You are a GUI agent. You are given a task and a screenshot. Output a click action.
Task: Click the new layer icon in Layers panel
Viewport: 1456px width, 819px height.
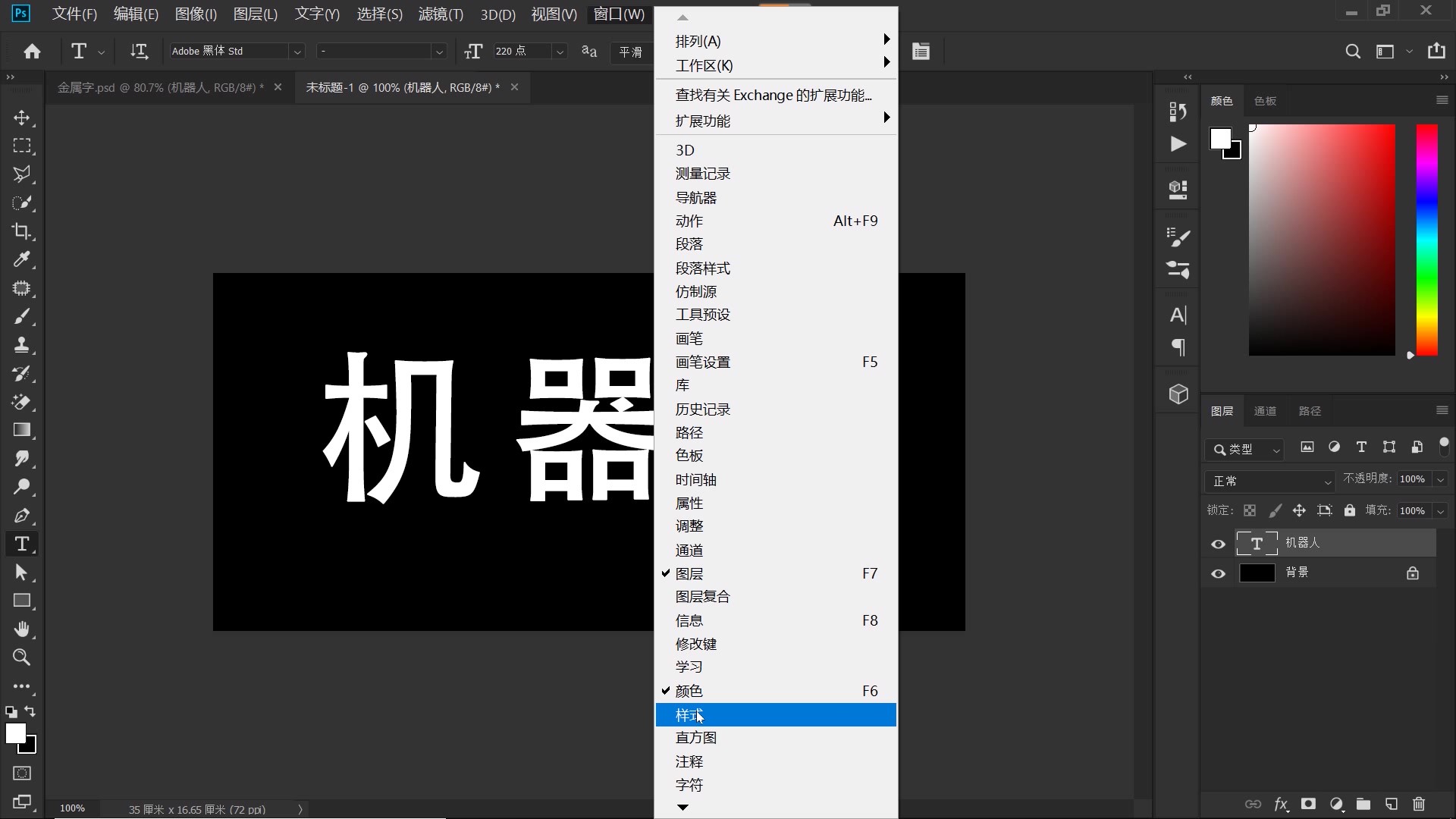pos(1391,805)
